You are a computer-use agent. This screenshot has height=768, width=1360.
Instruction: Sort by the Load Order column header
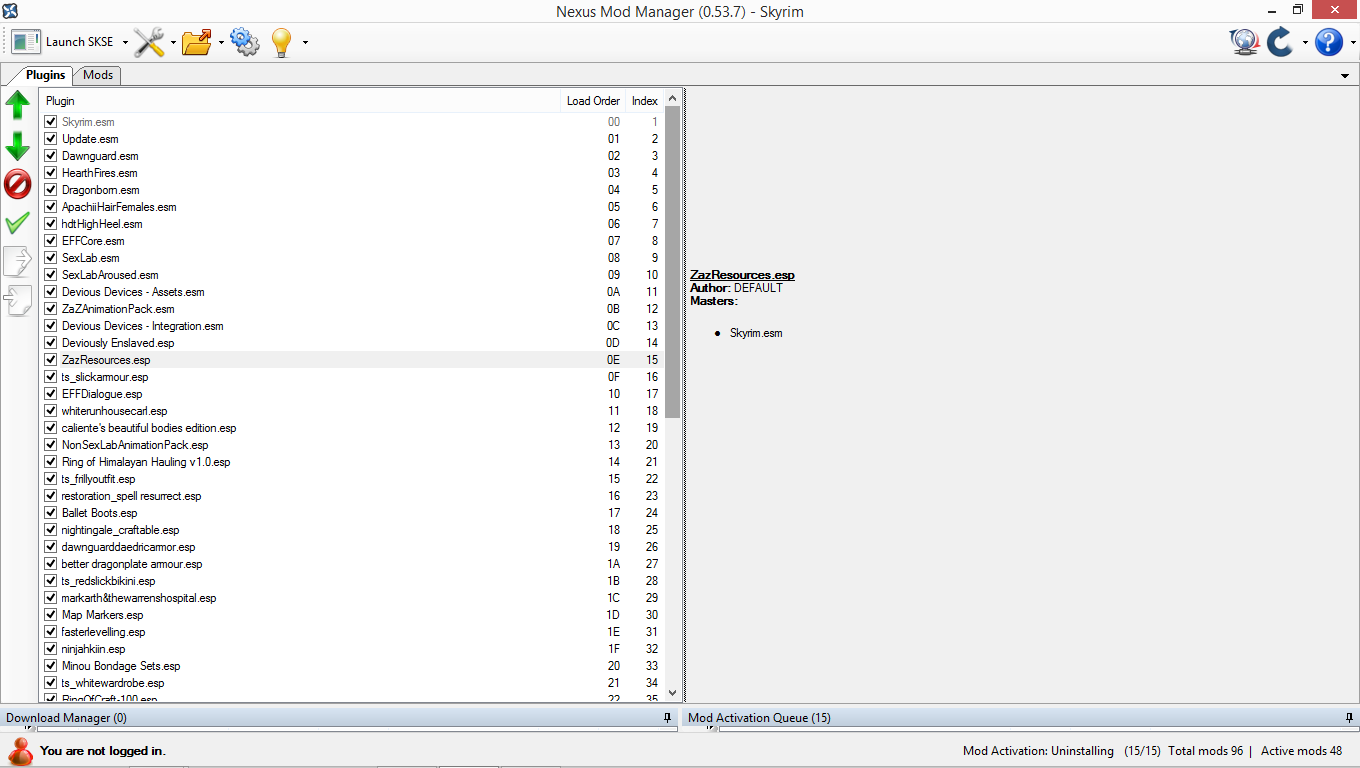(x=593, y=101)
